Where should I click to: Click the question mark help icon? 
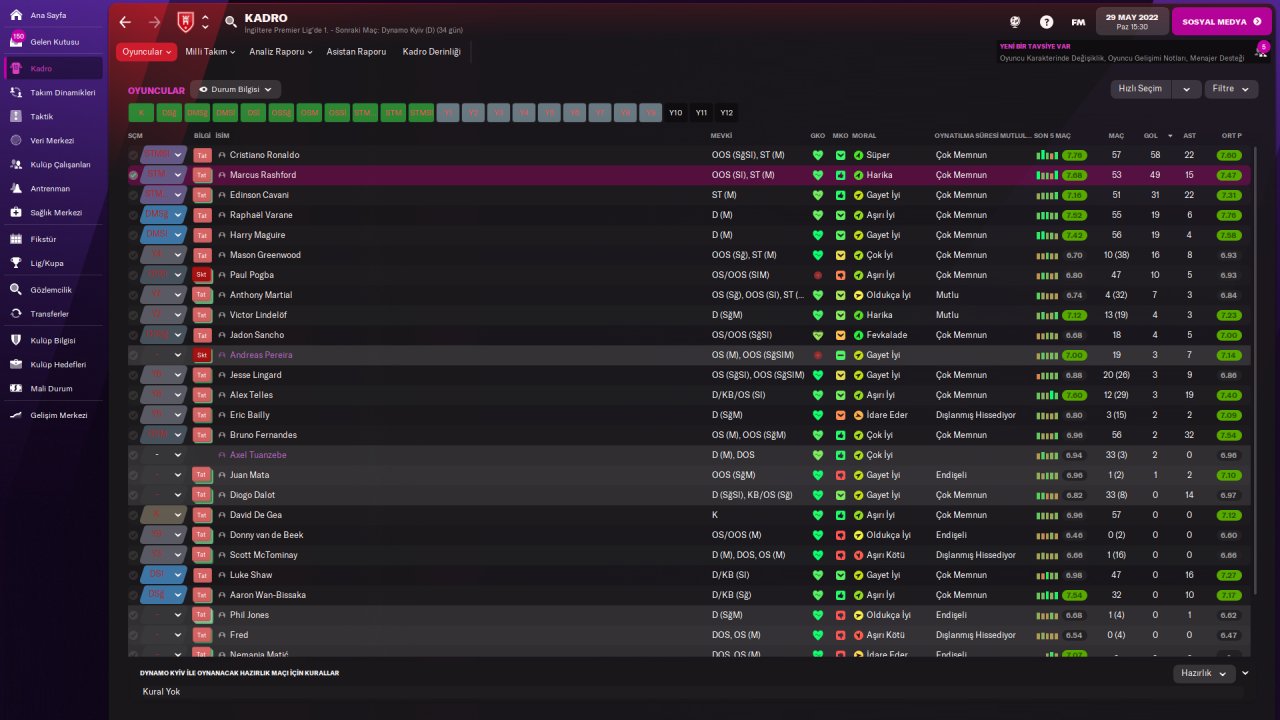(x=1046, y=21)
